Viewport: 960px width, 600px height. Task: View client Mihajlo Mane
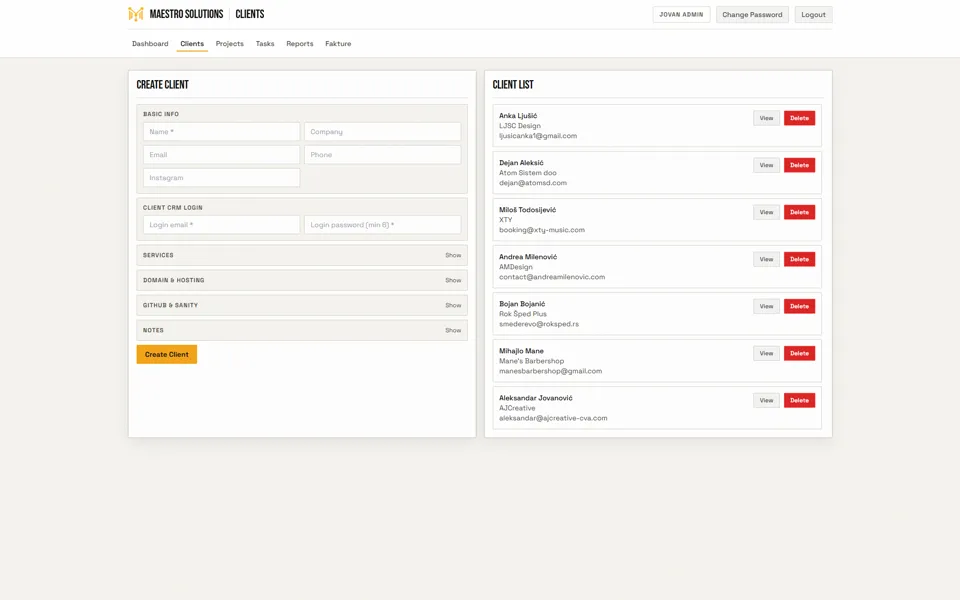766,353
